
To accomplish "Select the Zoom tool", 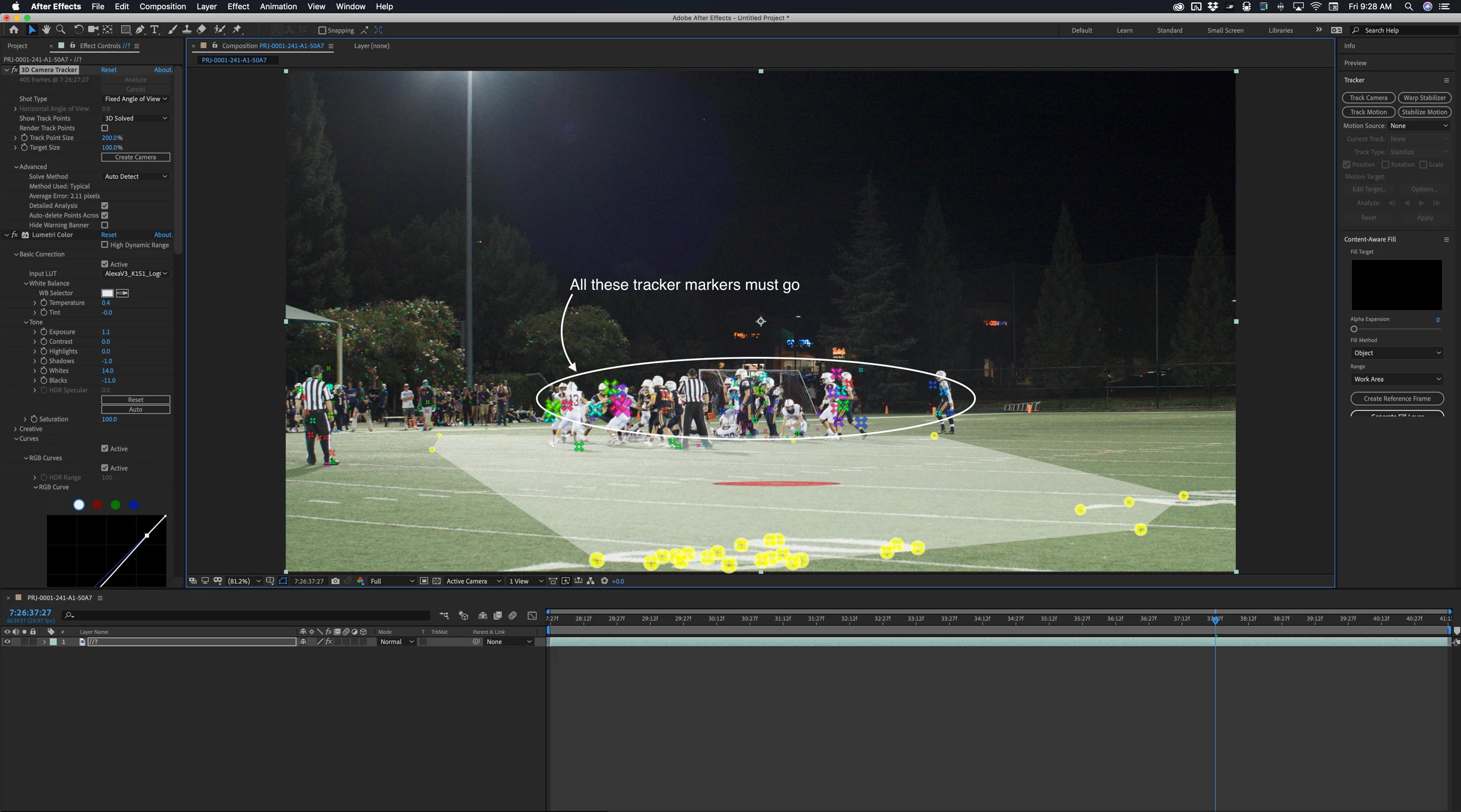I will 61,30.
